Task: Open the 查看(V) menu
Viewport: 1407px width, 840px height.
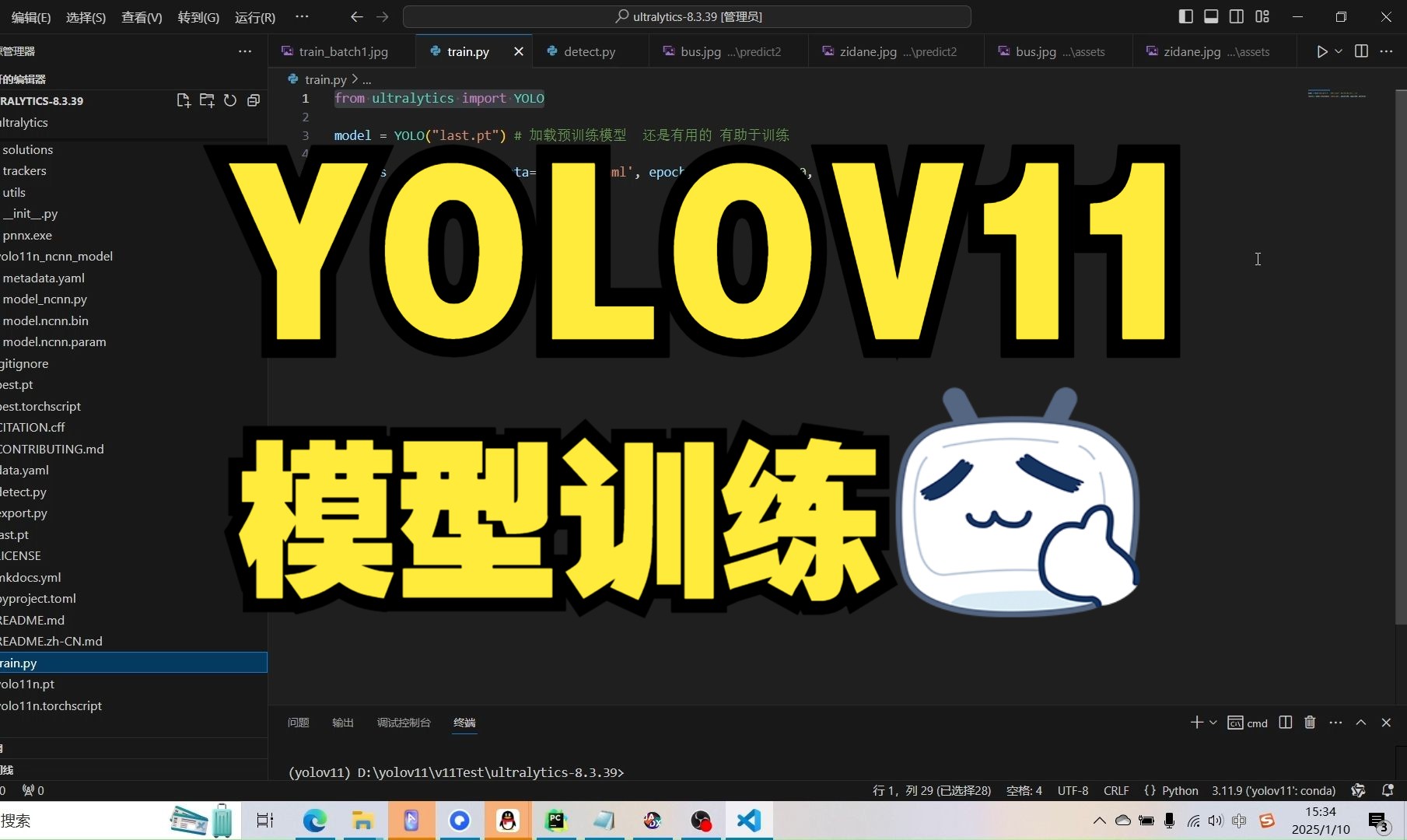Action: [x=142, y=17]
